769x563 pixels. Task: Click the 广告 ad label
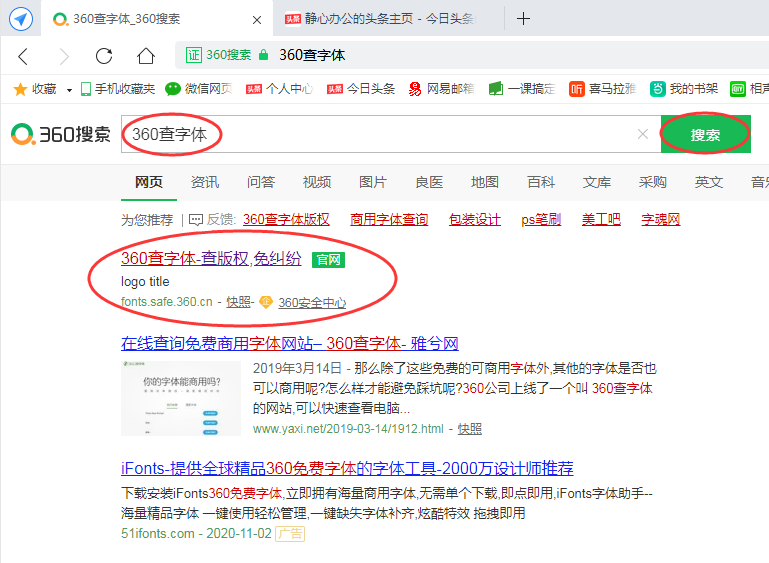(x=290, y=534)
